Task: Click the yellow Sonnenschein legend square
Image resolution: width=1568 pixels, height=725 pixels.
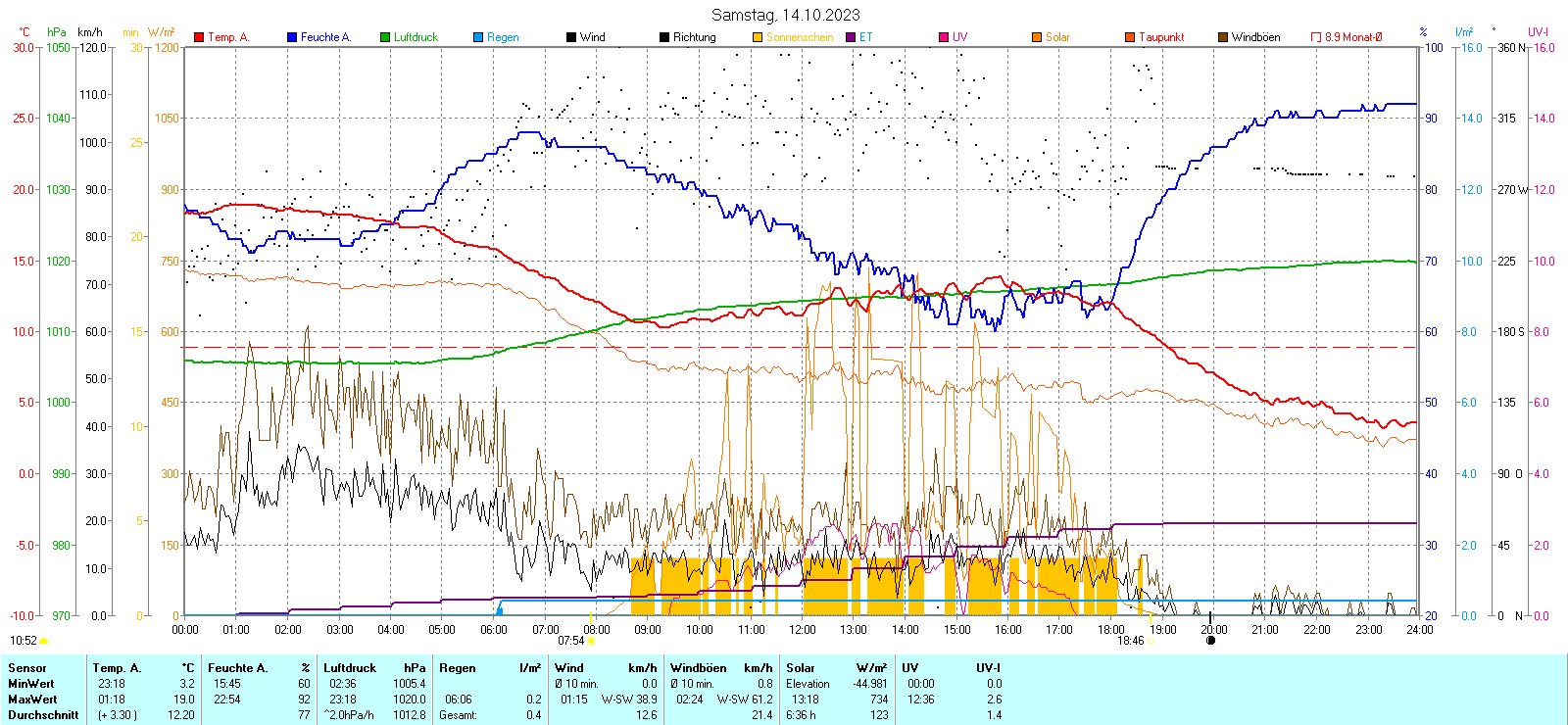Action: tap(758, 37)
